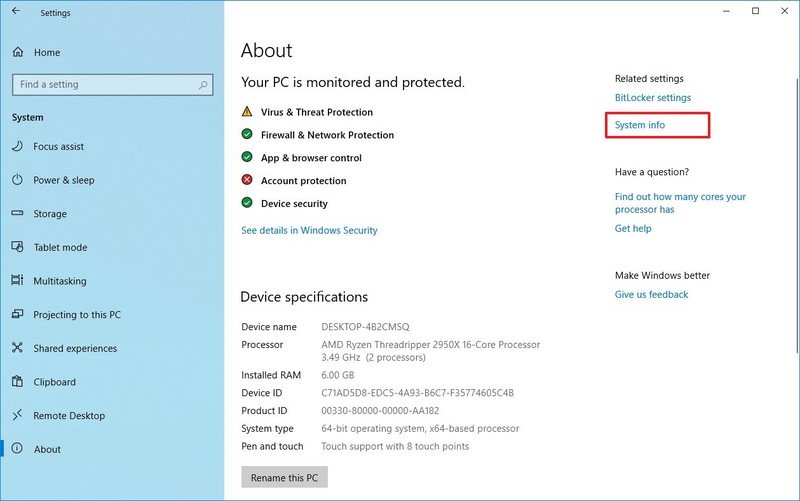Viewport: 800px width, 501px height.
Task: Select Clipboard in the sidebar
Action: (x=56, y=382)
